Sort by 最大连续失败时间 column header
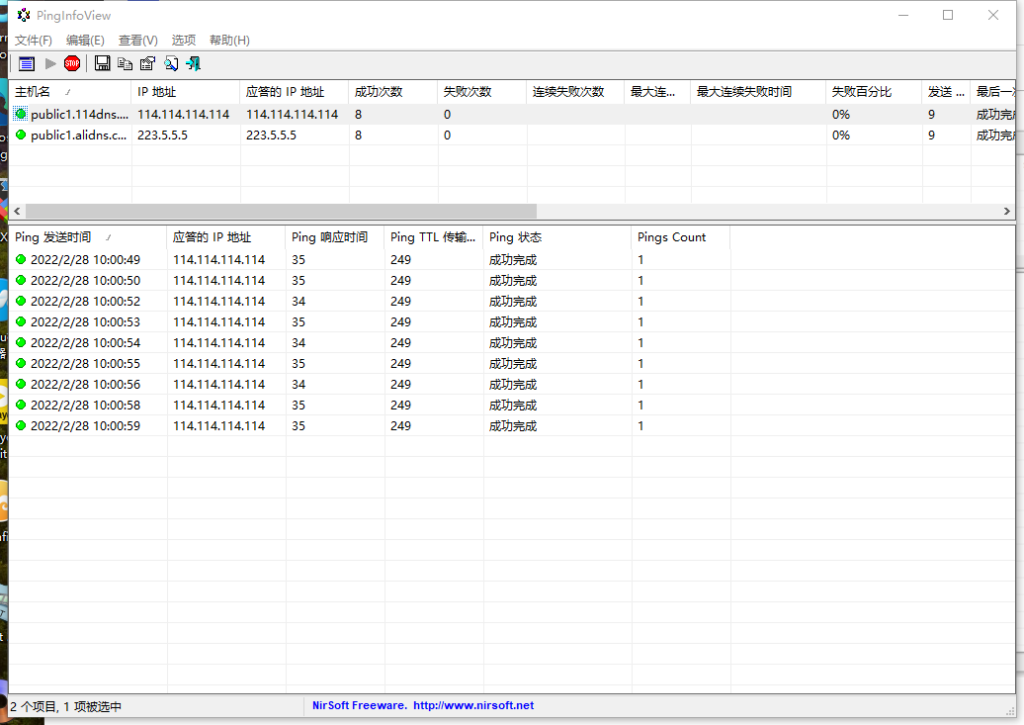This screenshot has width=1024, height=725. tap(758, 92)
